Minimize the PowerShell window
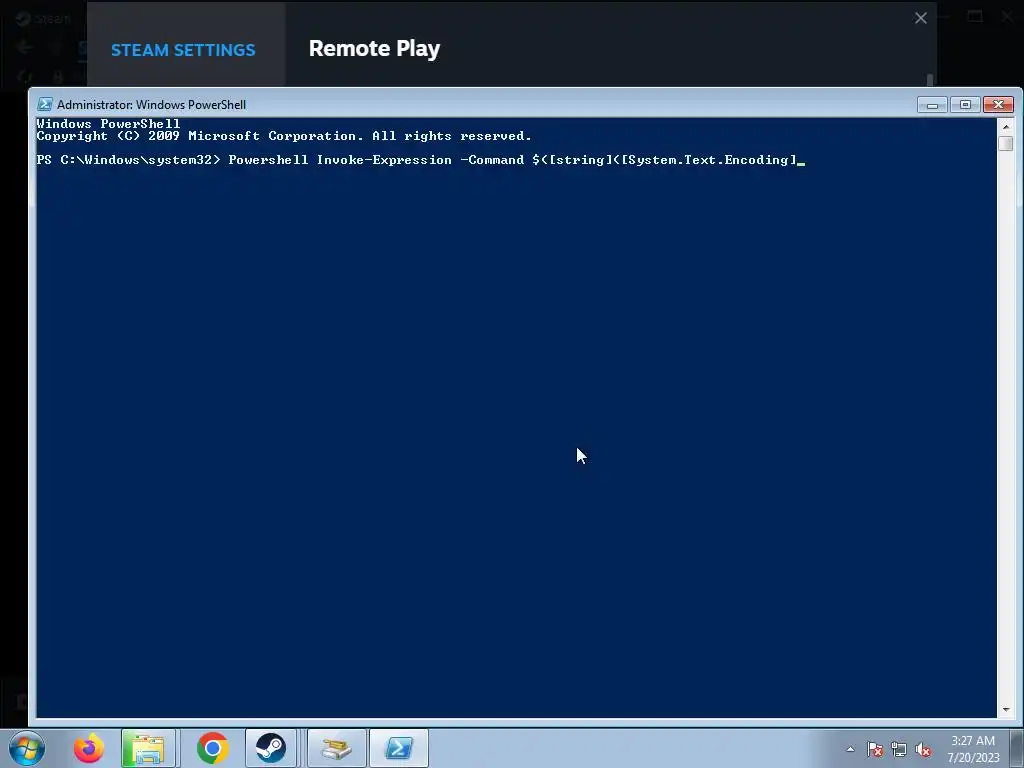The image size is (1024, 768). [x=932, y=104]
